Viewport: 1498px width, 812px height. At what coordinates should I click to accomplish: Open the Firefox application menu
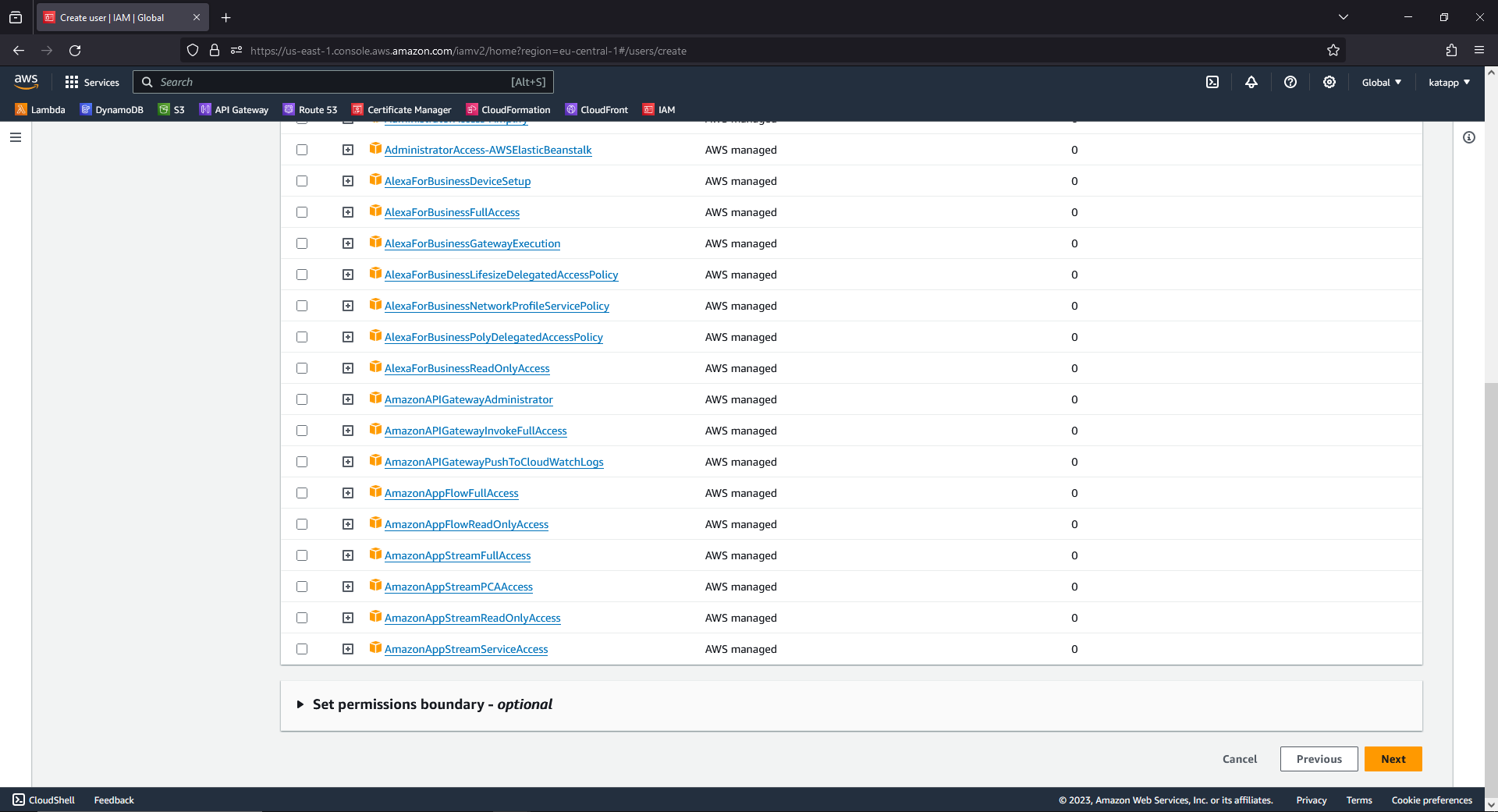pyautogui.click(x=1479, y=51)
